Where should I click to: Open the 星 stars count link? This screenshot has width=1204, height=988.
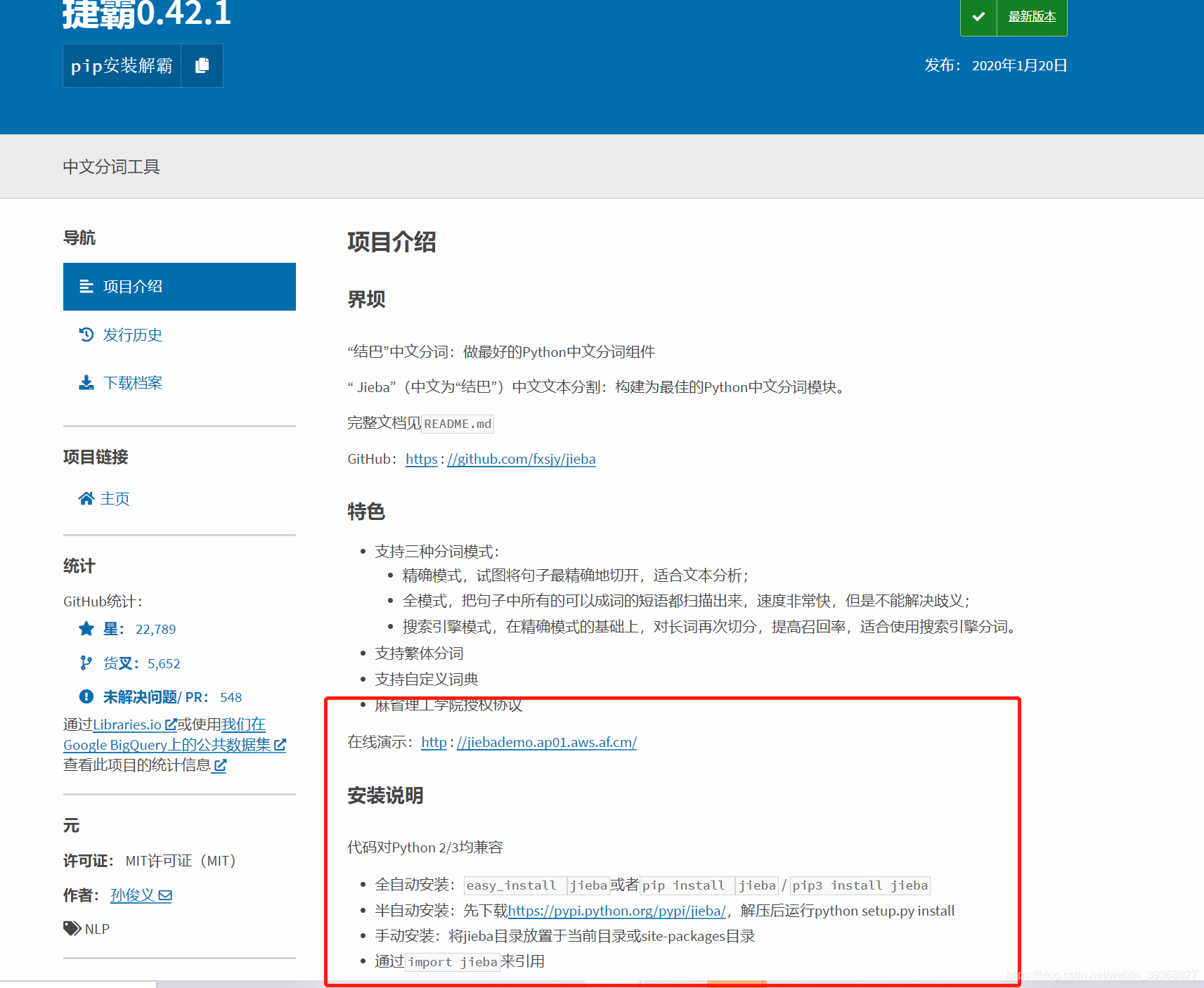pyautogui.click(x=139, y=629)
